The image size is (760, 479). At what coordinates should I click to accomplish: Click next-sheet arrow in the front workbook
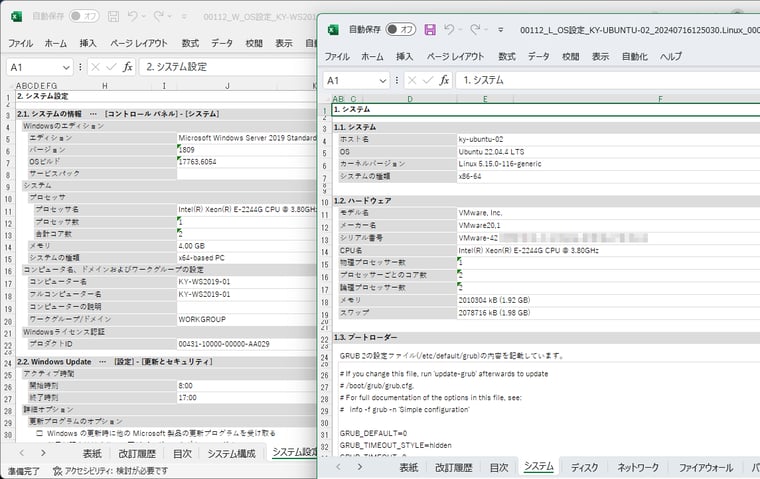360,467
